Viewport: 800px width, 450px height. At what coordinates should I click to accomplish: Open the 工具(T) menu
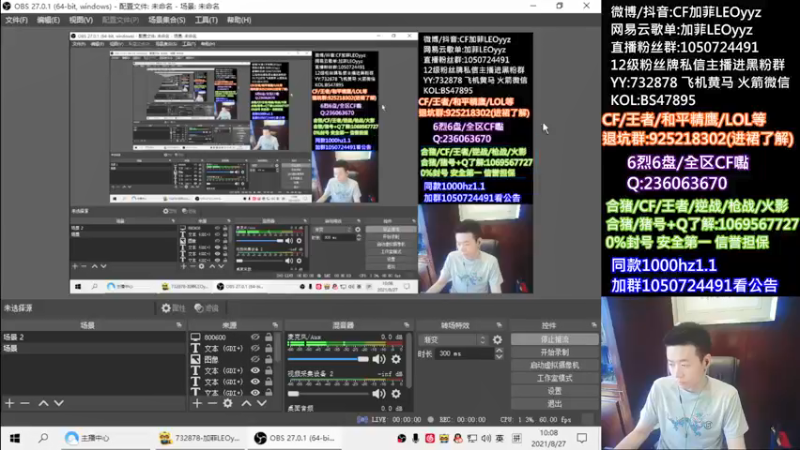coord(206,20)
